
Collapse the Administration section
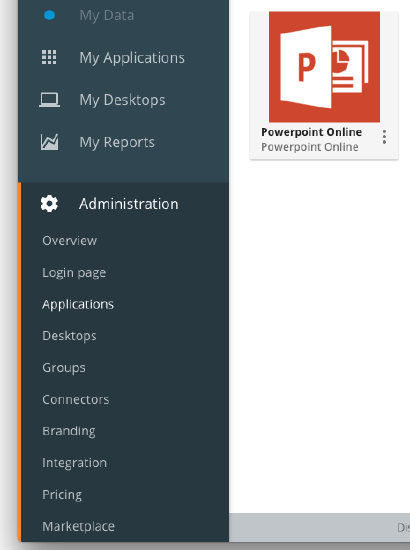(128, 204)
